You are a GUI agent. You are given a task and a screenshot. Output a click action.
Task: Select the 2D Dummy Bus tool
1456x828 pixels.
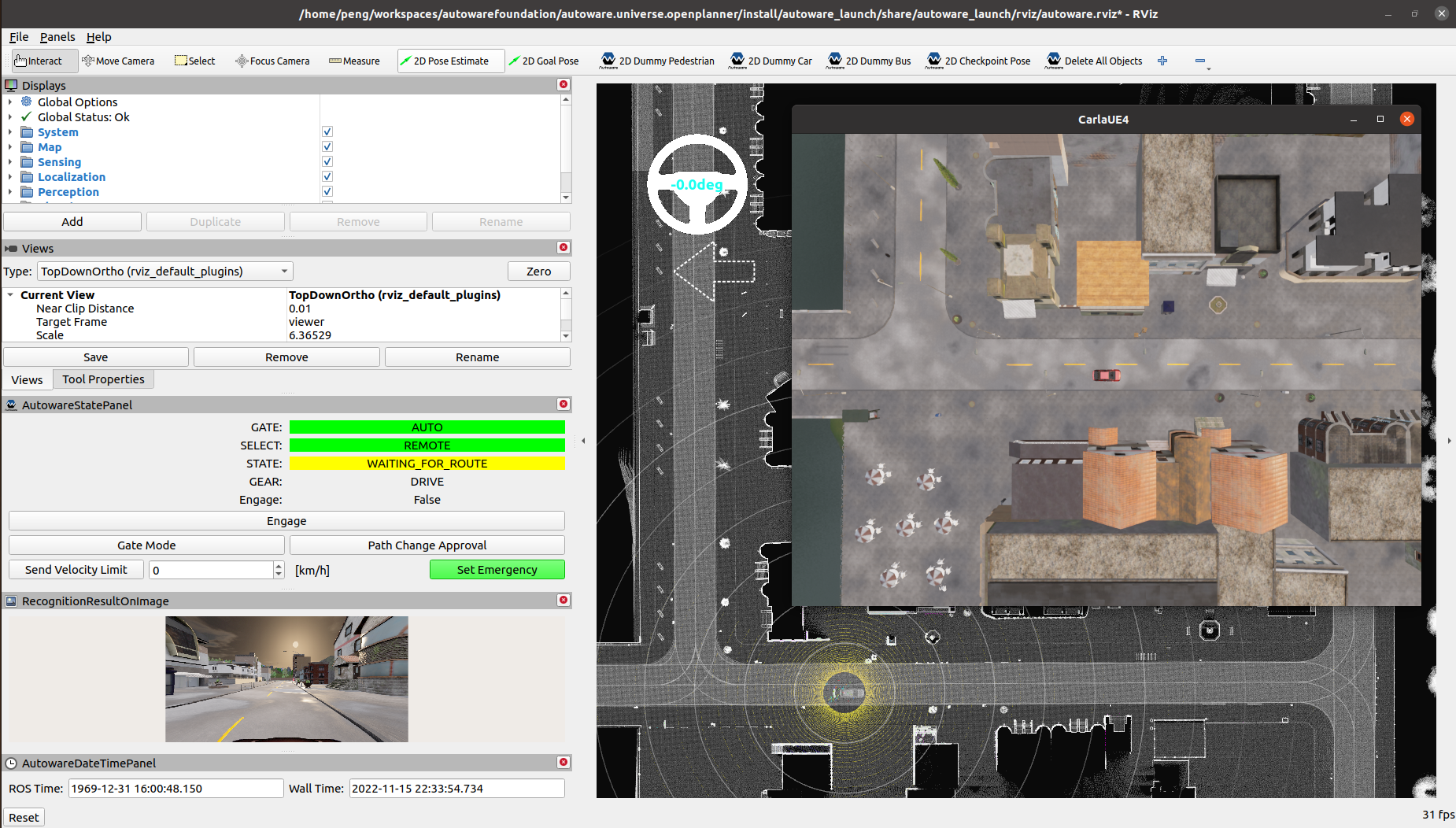pos(868,61)
